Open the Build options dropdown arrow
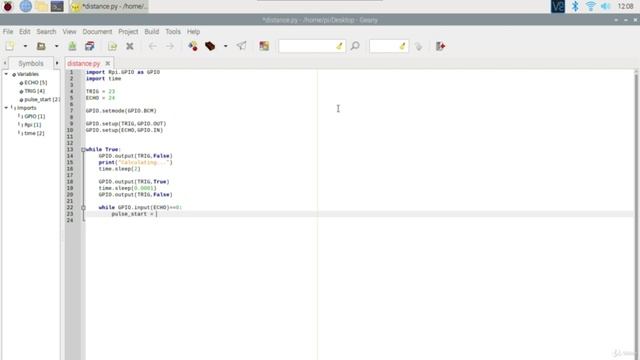640x360 pixels. point(225,46)
